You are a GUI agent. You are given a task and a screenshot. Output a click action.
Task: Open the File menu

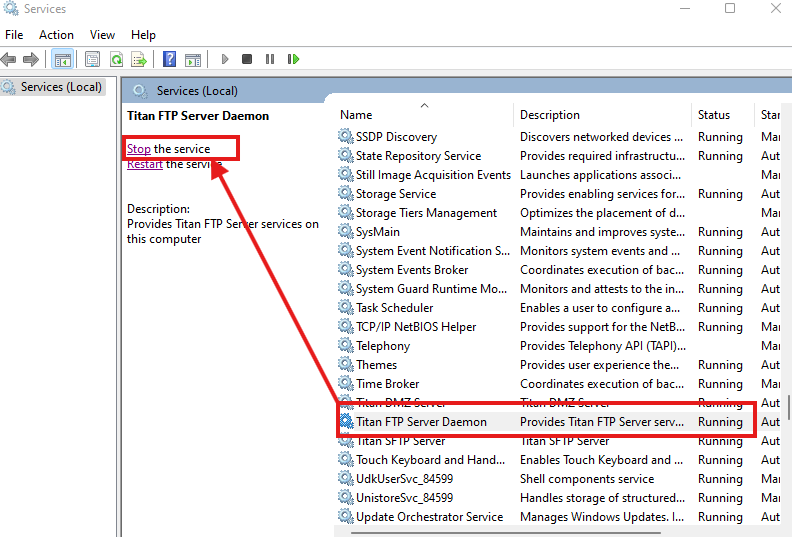click(14, 35)
